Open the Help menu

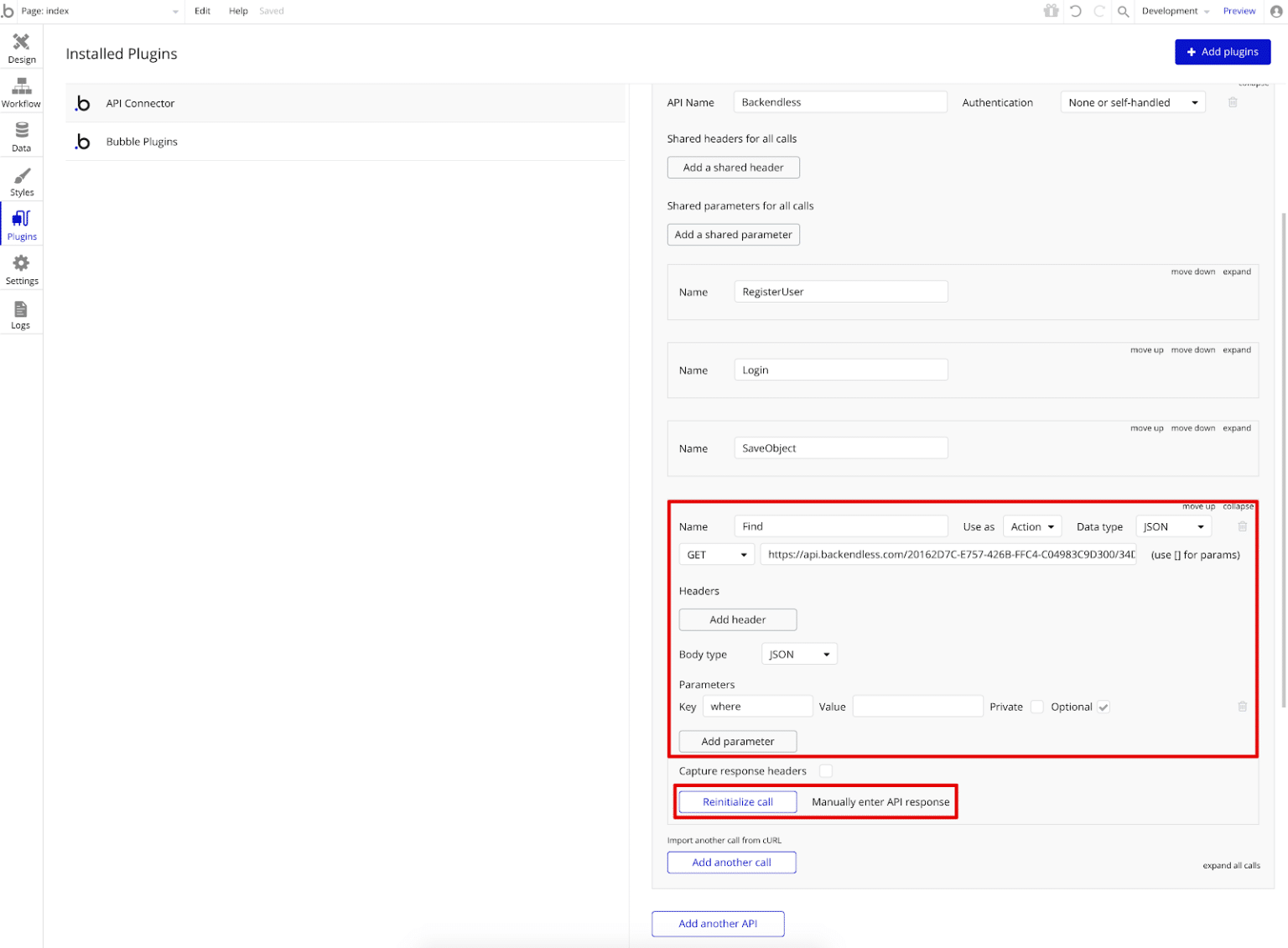238,11
